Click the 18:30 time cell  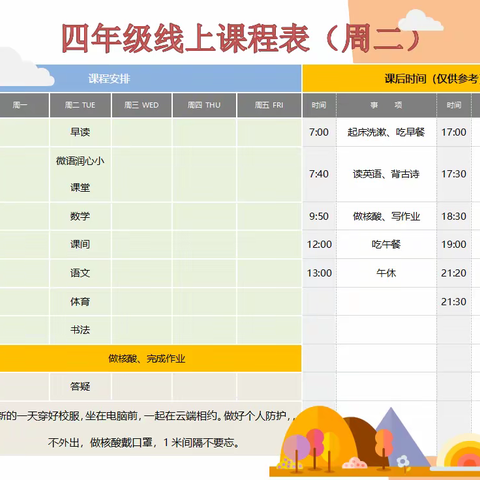454,216
